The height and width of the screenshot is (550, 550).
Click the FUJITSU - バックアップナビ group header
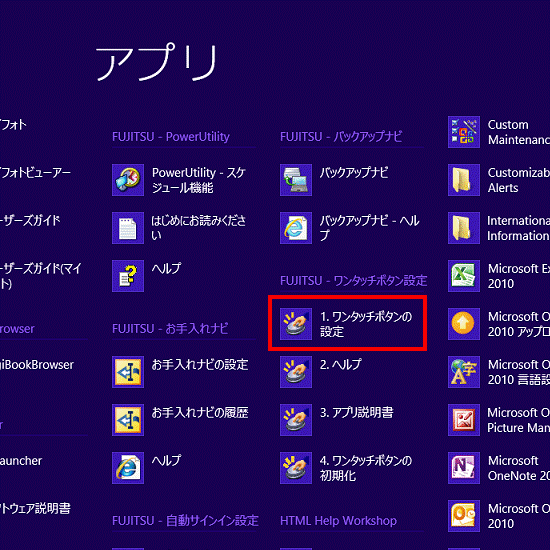pos(341,136)
